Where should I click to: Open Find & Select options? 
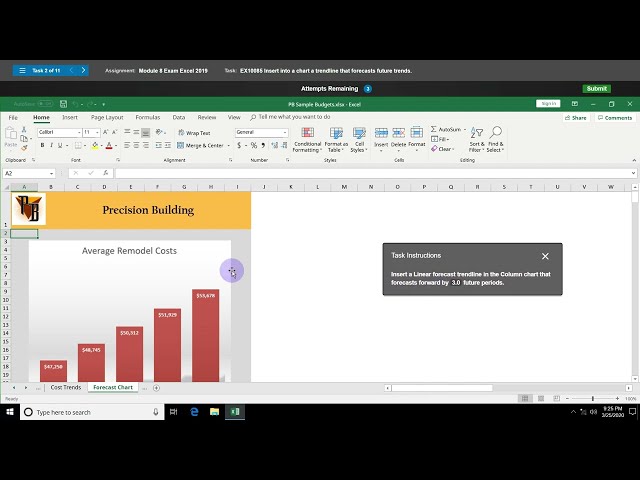(x=495, y=140)
